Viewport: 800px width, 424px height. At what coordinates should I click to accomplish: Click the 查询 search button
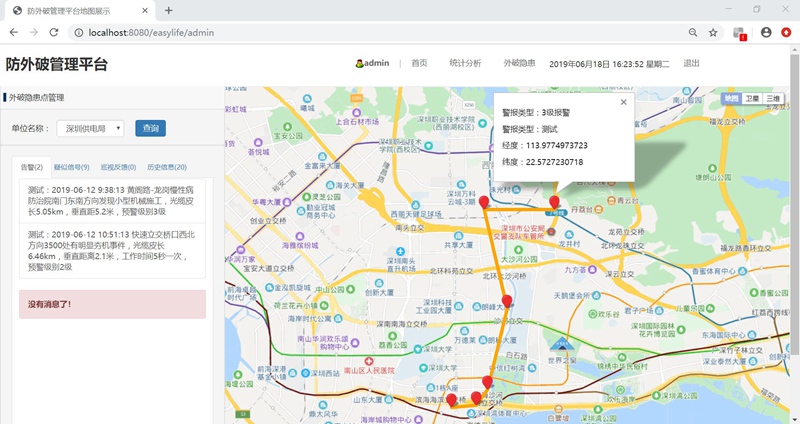pos(150,128)
